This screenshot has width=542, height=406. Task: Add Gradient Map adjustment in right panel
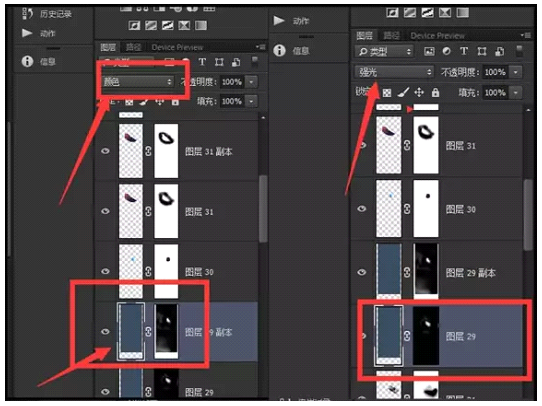462,13
